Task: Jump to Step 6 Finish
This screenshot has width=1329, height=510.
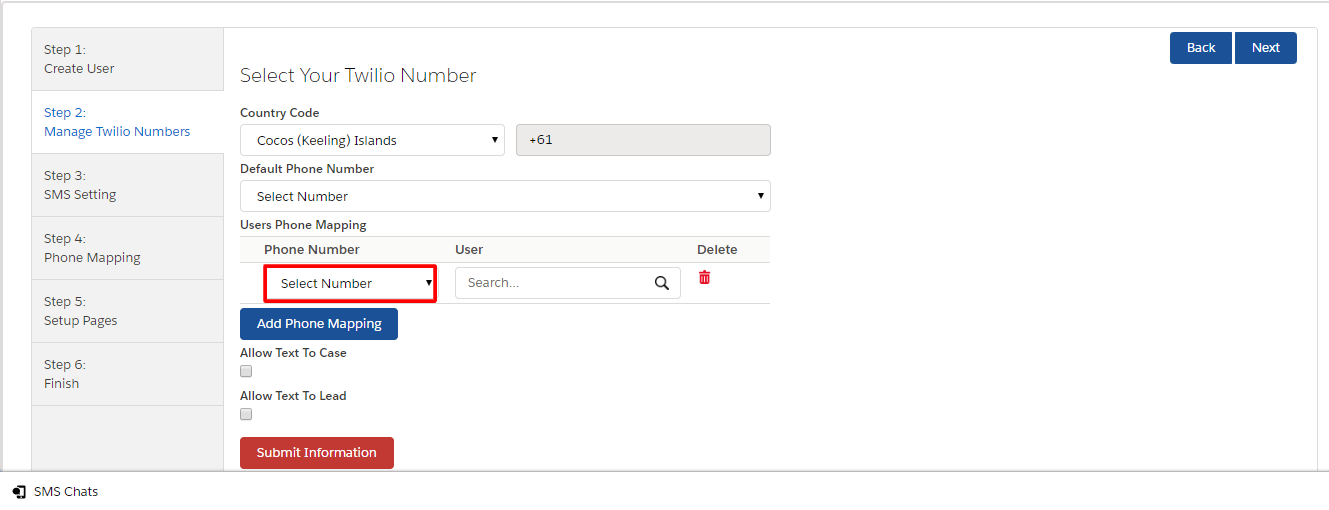Action: point(128,374)
